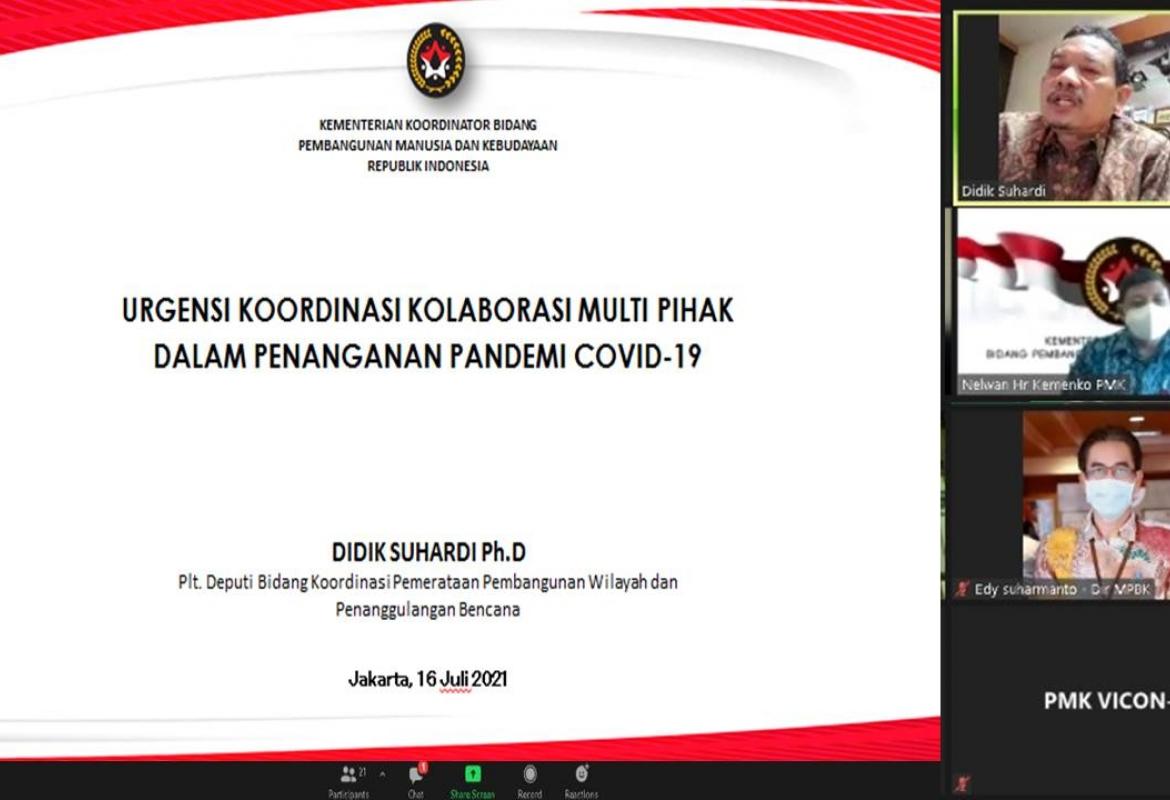Click the red chat notification badge

pyautogui.click(x=423, y=767)
